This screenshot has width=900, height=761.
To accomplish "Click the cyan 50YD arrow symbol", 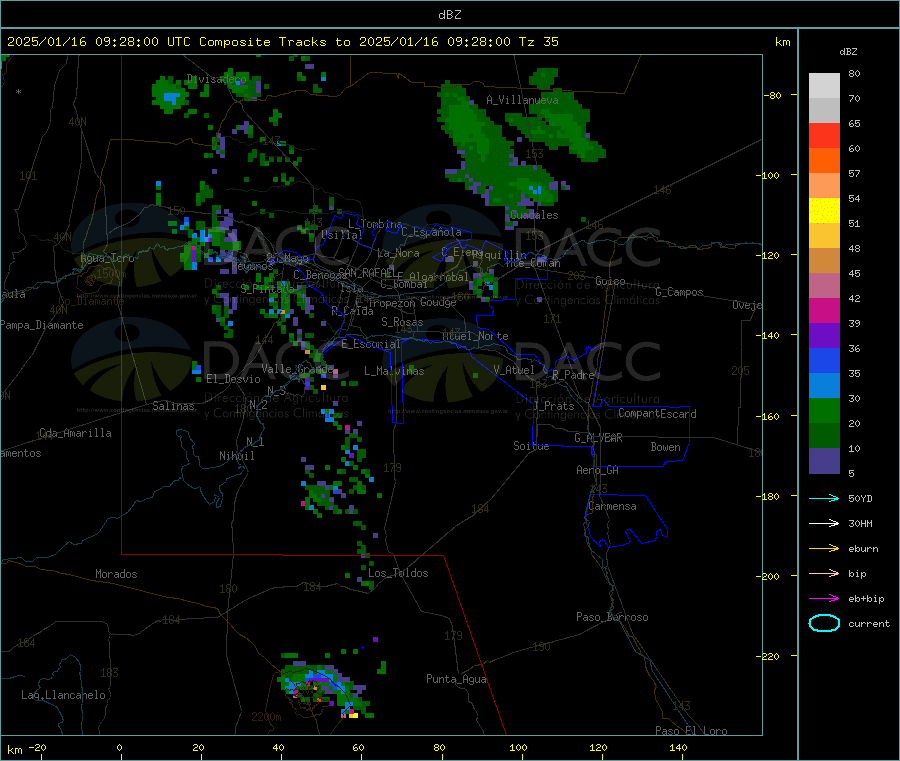I will 824,498.
